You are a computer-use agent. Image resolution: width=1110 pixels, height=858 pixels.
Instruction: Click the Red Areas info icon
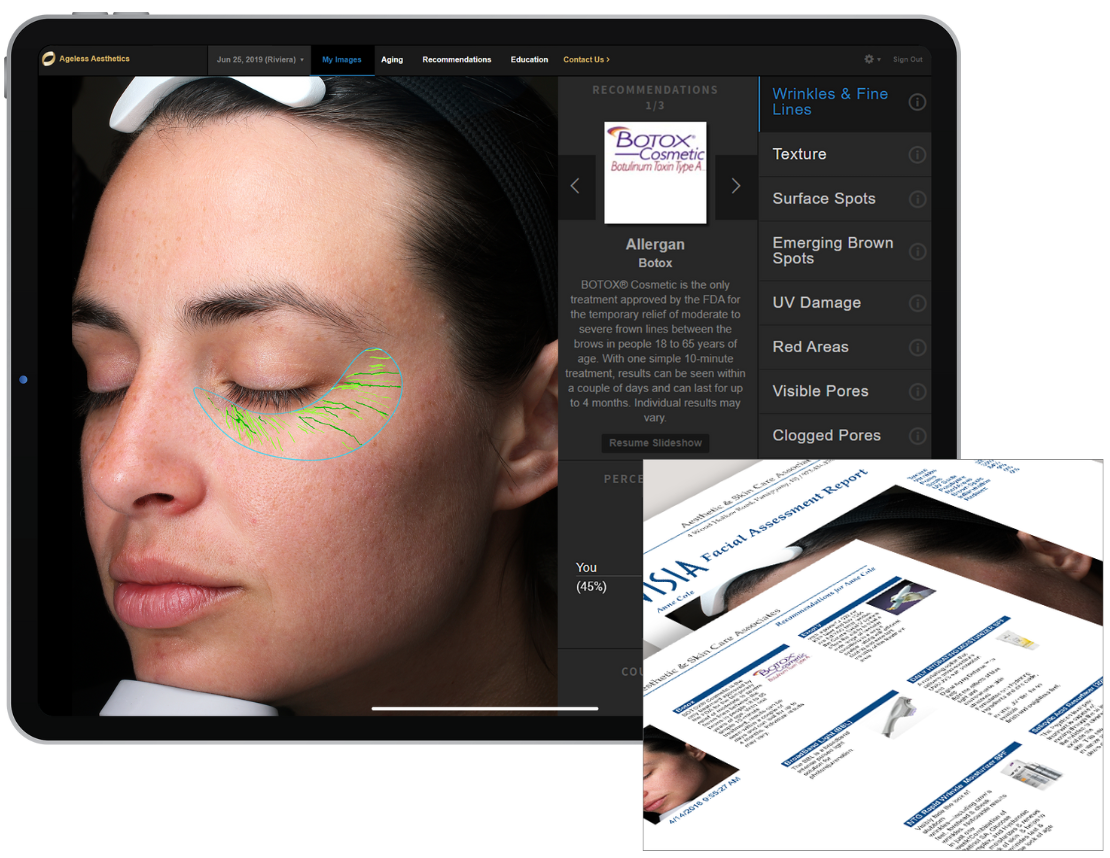click(916, 347)
